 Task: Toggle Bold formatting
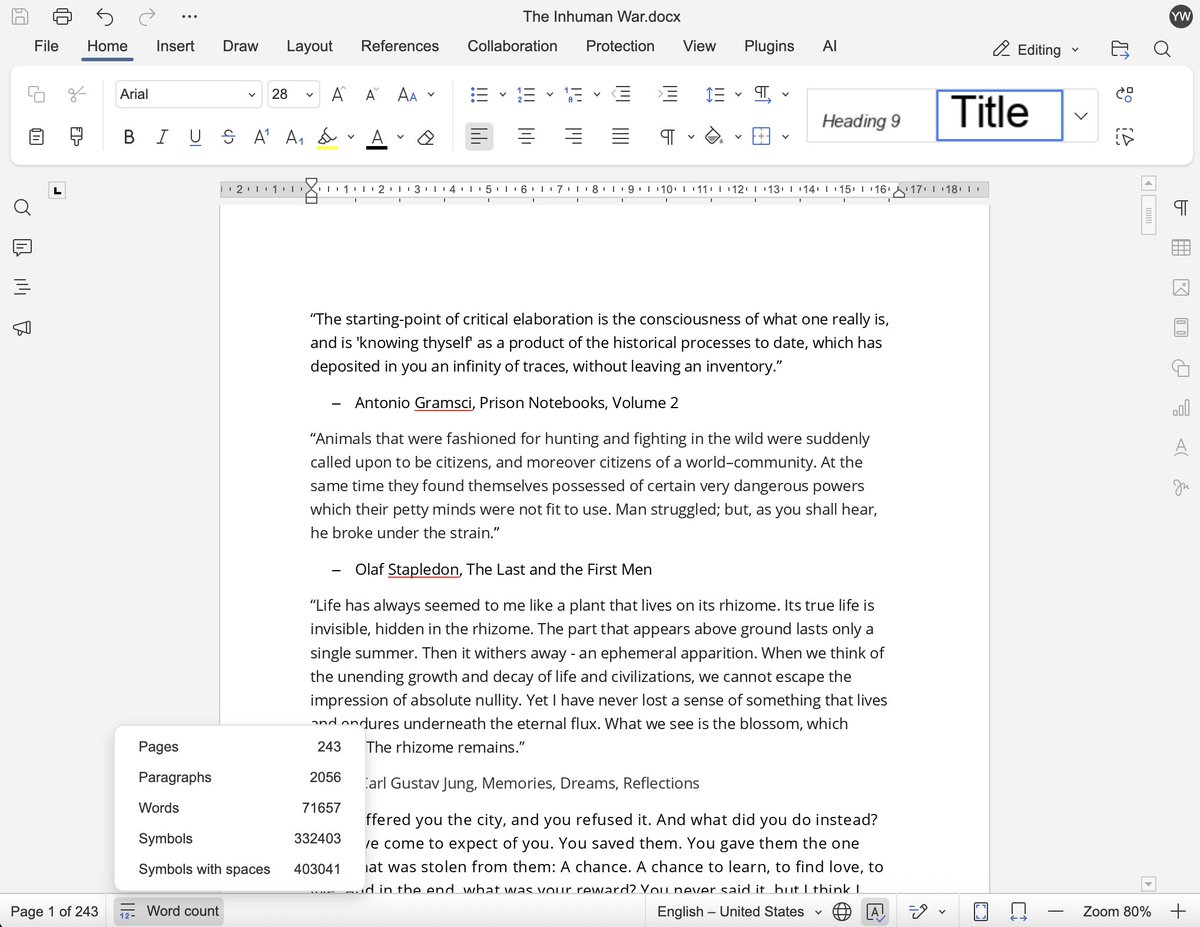pos(129,137)
